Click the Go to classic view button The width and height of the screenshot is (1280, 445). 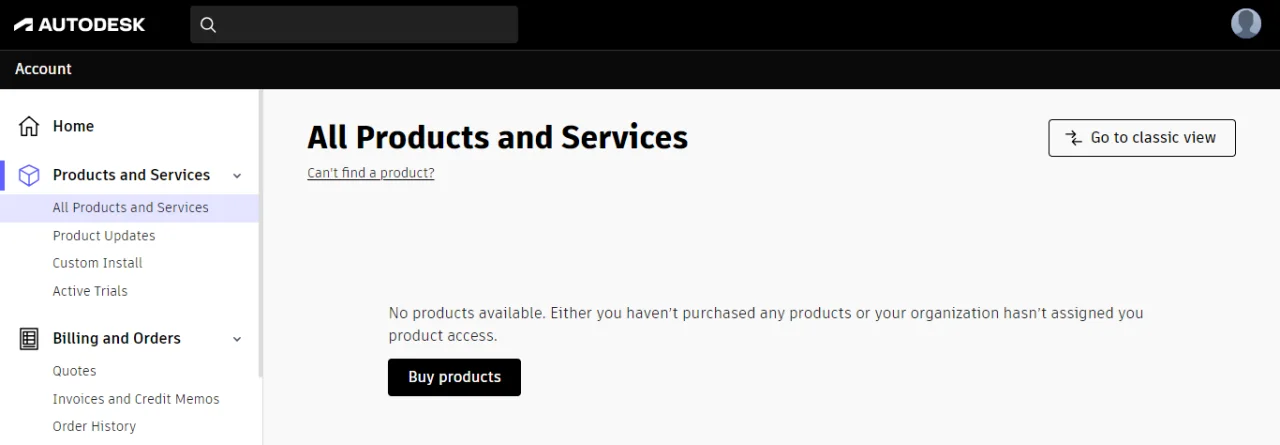(1142, 138)
